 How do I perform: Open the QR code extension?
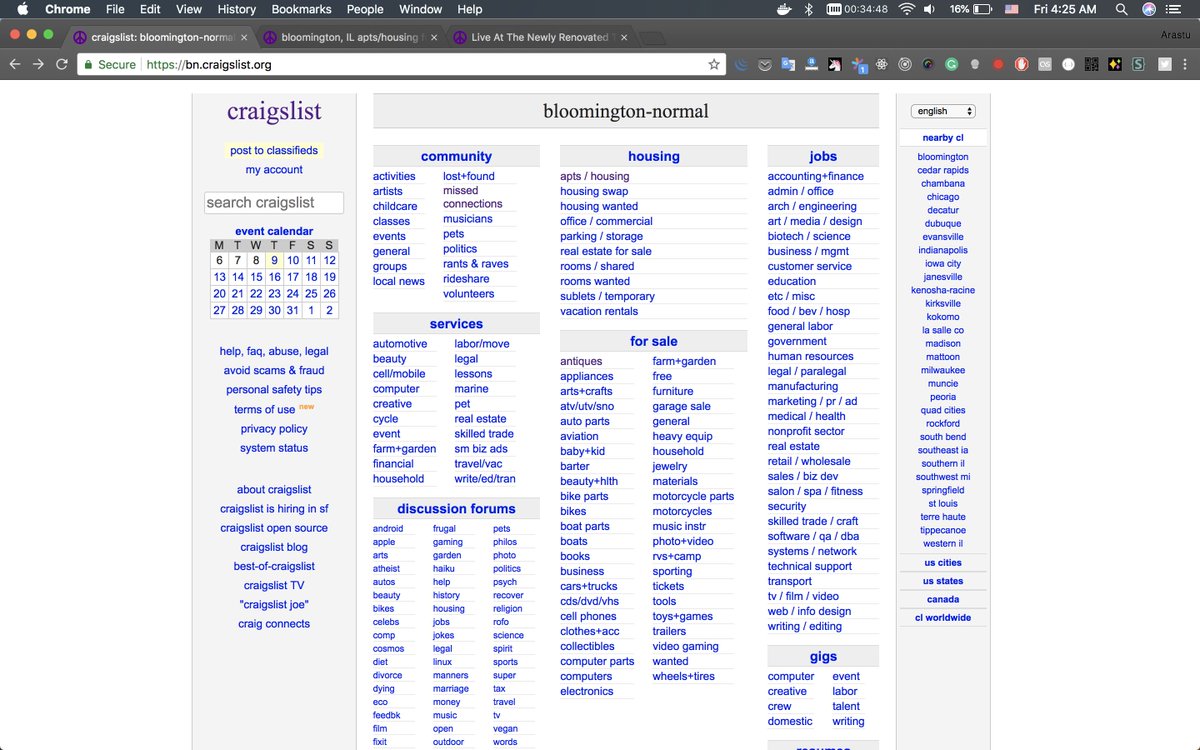click(x=1092, y=64)
